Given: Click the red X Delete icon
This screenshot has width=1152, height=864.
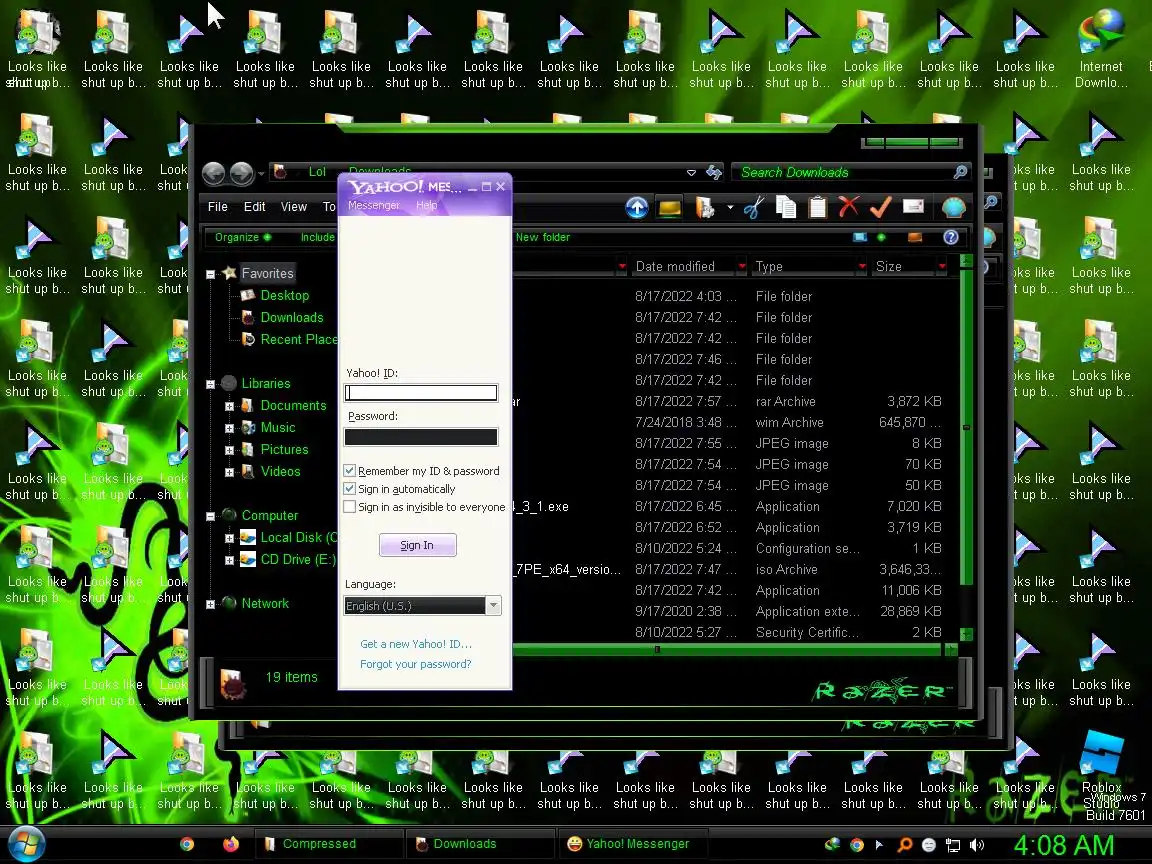Looking at the screenshot, I should pyautogui.click(x=849, y=208).
